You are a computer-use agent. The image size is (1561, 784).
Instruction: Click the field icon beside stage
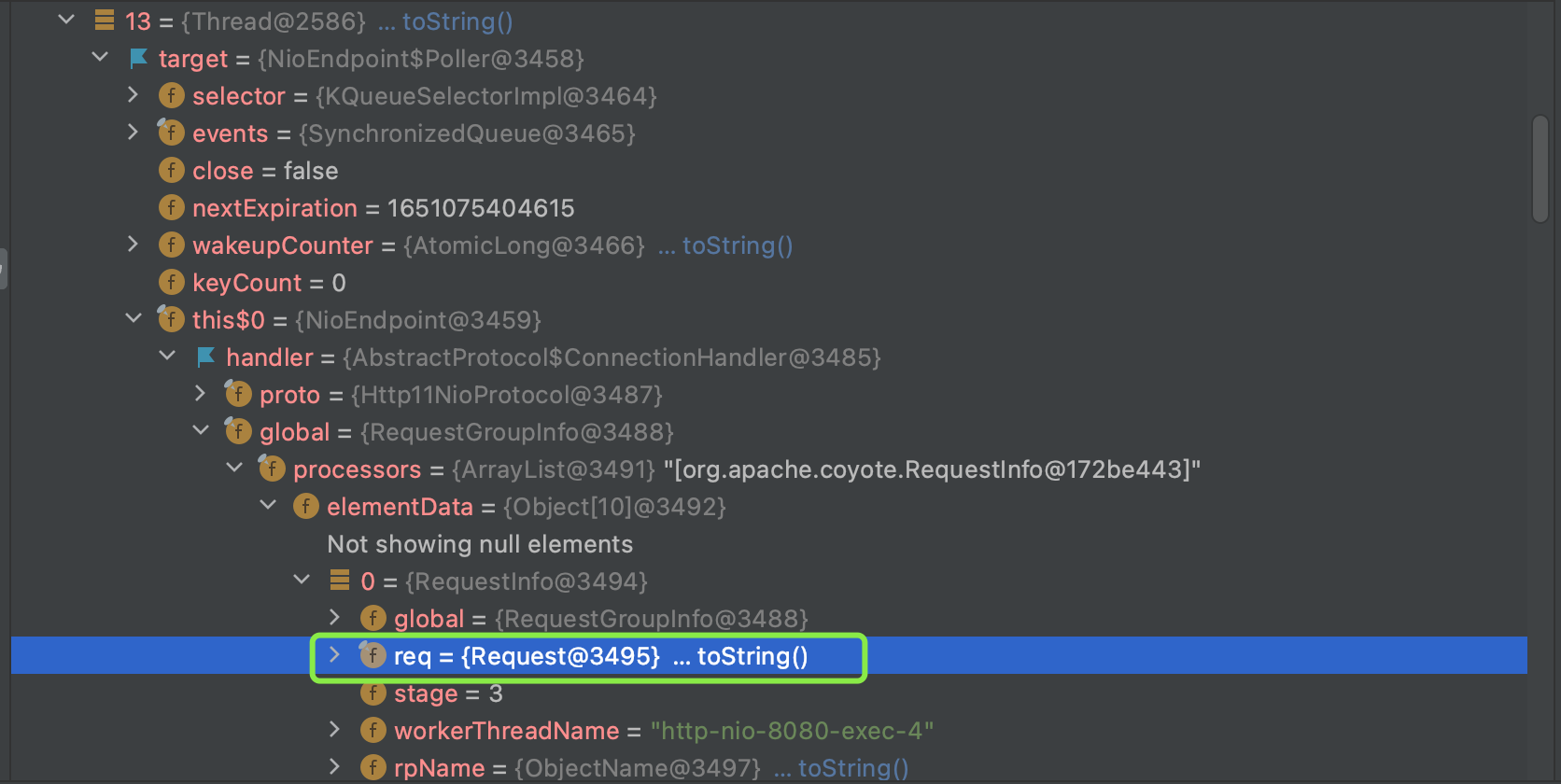point(373,693)
